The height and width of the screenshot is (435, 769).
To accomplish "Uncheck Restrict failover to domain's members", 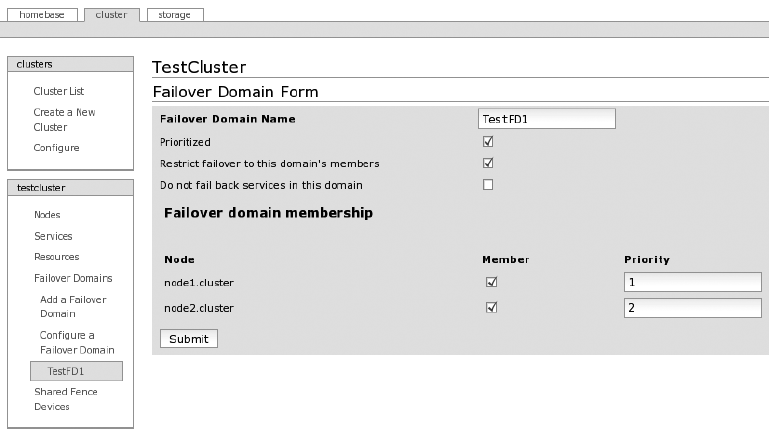I will (488, 163).
